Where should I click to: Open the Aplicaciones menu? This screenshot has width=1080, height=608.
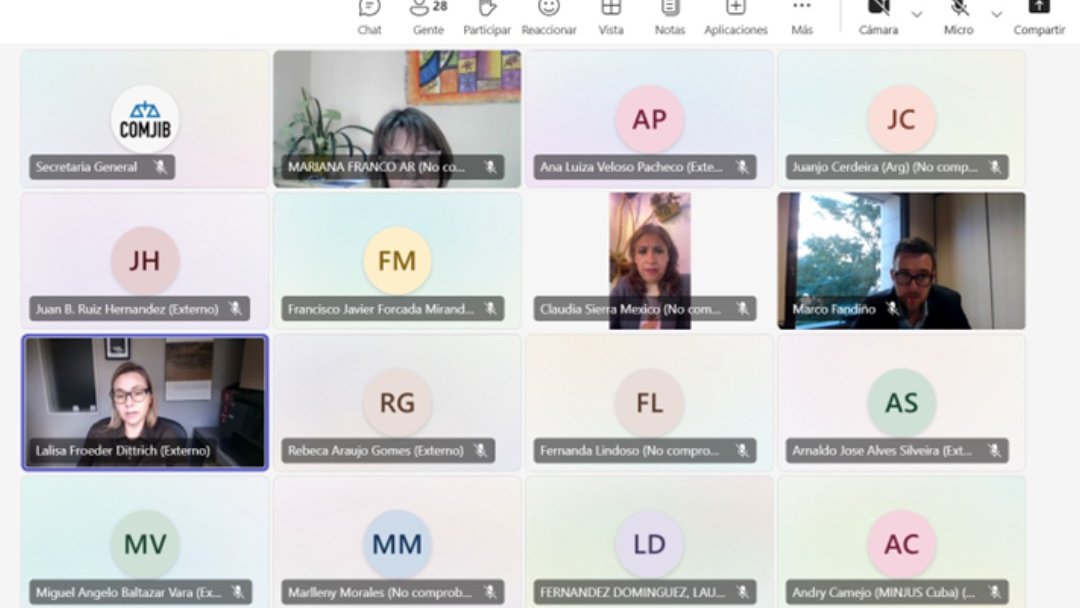736,17
